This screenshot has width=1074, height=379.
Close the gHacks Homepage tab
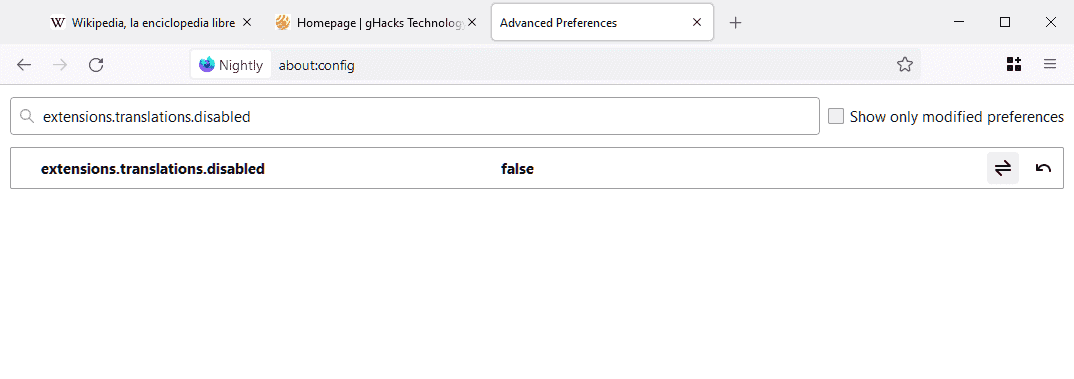(472, 23)
